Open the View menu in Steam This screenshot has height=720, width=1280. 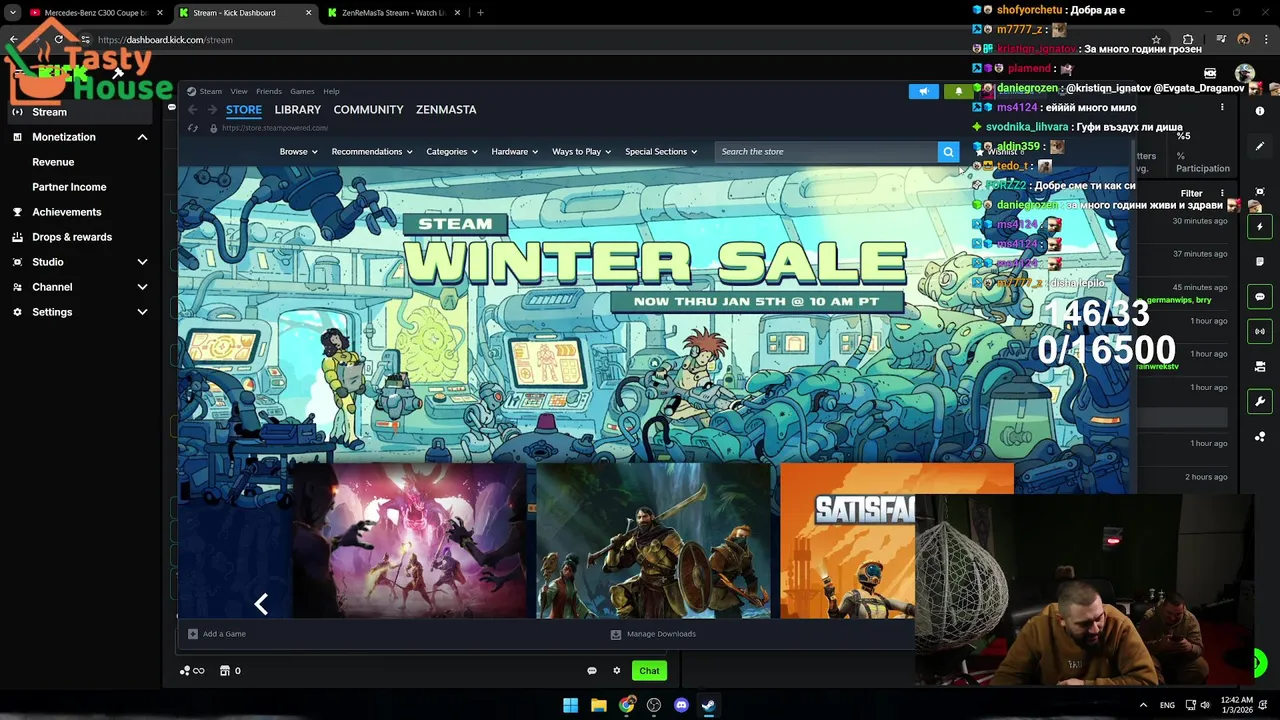[x=239, y=91]
